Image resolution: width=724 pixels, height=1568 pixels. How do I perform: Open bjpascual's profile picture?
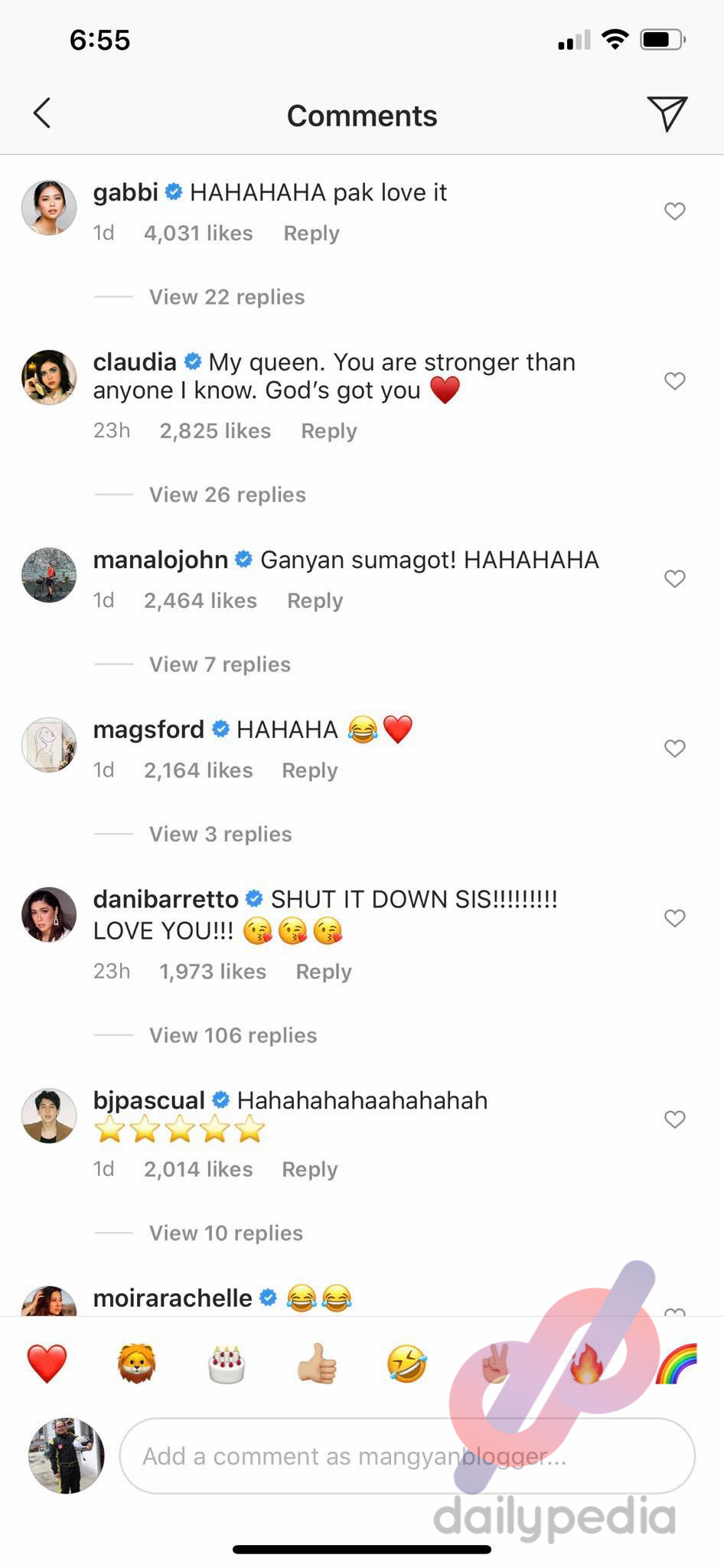(49, 1116)
